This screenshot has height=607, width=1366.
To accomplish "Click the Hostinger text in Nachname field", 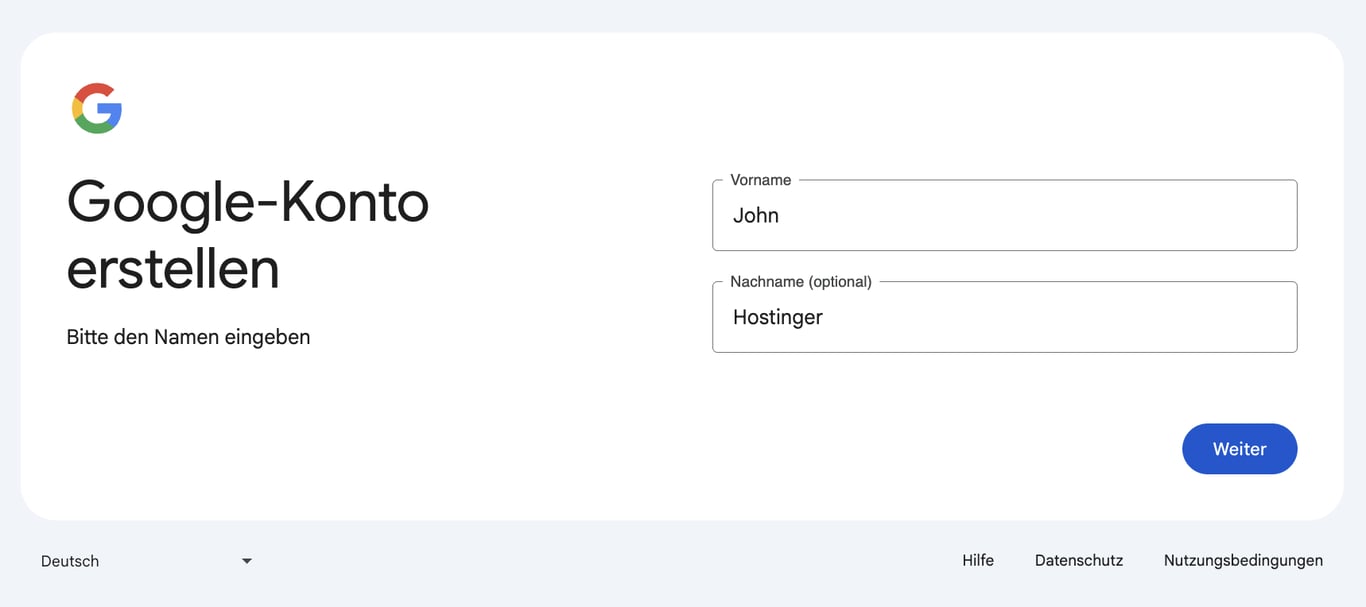I will pyautogui.click(x=777, y=317).
